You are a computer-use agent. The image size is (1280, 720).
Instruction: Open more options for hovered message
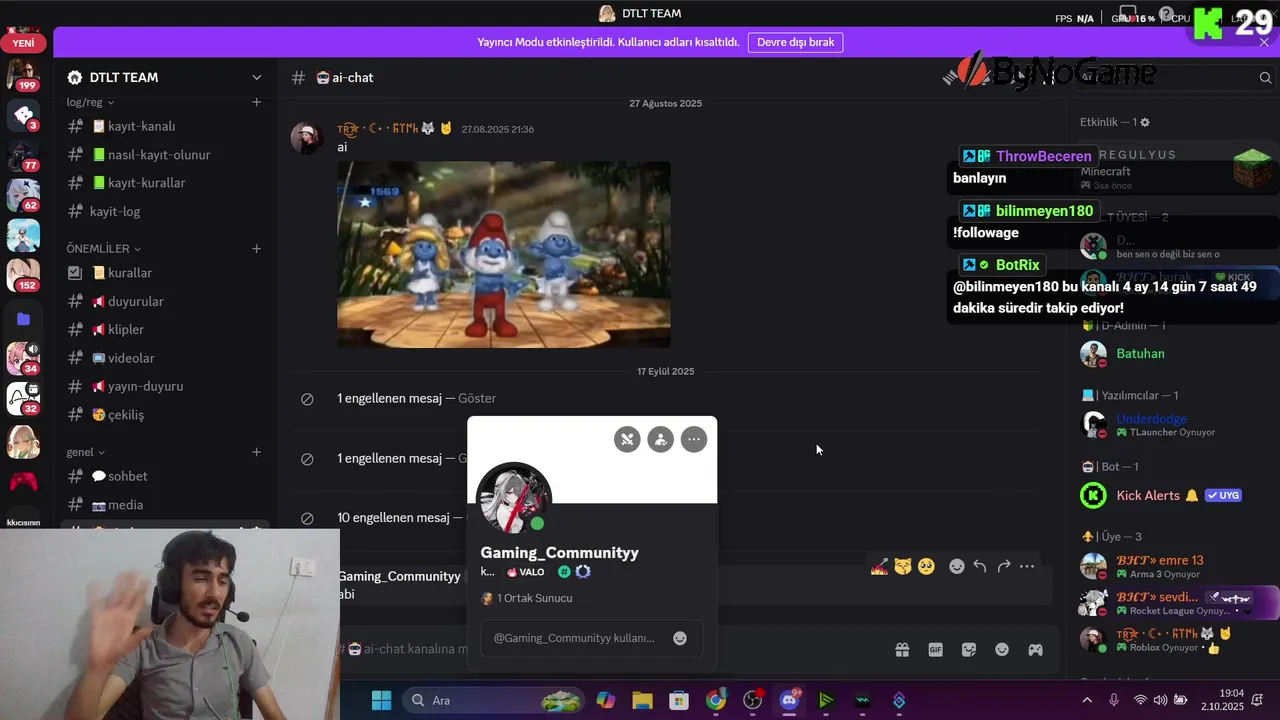1027,567
